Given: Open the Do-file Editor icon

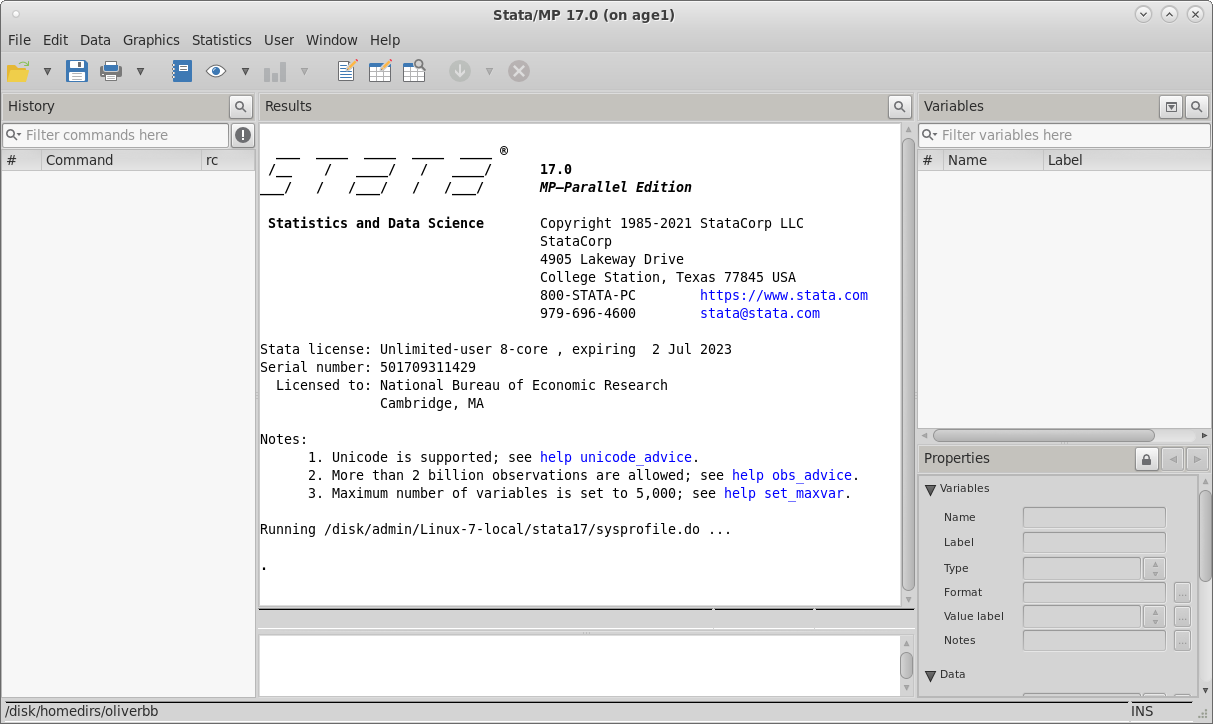Looking at the screenshot, I should pyautogui.click(x=347, y=71).
